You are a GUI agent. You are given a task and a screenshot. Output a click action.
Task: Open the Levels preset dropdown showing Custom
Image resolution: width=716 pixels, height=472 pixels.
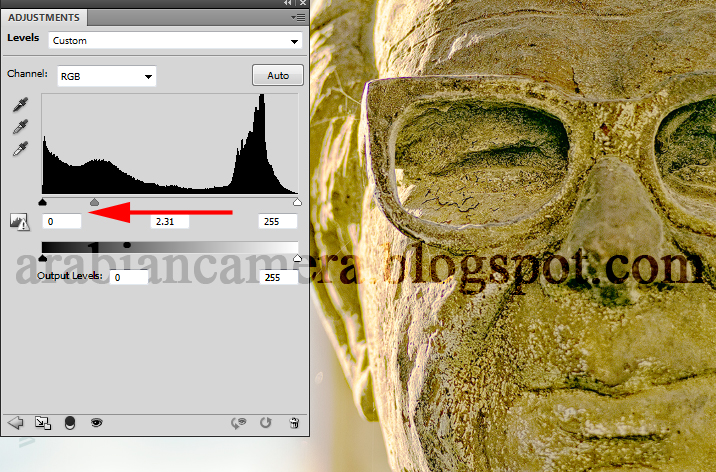[175, 41]
